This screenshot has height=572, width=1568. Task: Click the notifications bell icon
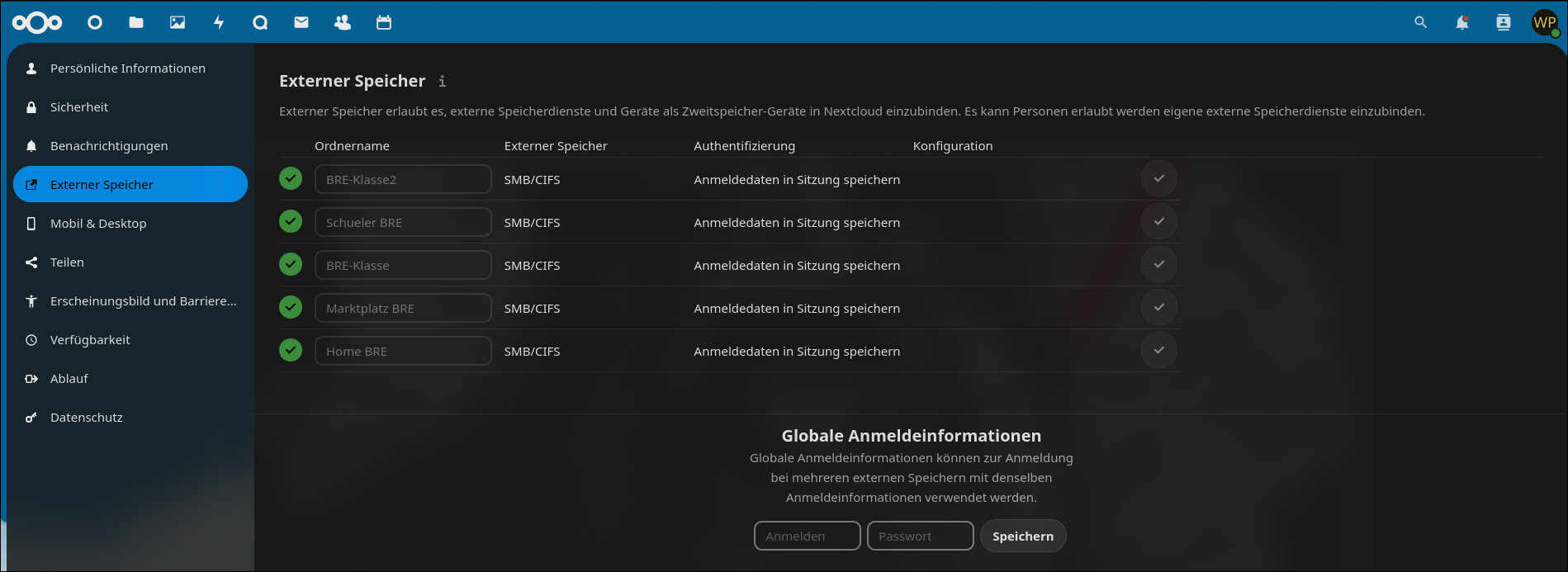(1461, 22)
